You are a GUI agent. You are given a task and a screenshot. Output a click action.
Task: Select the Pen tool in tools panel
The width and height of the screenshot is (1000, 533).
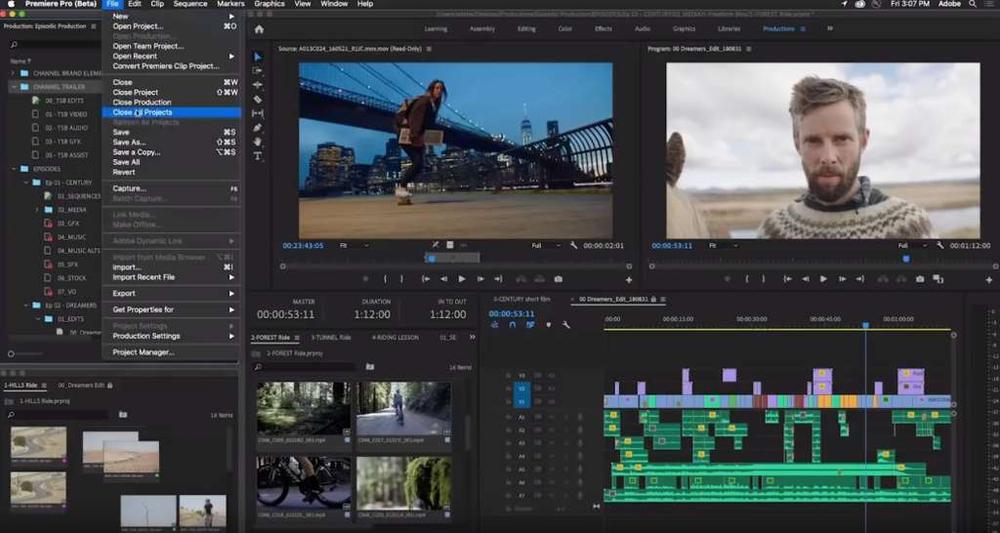tap(258, 128)
